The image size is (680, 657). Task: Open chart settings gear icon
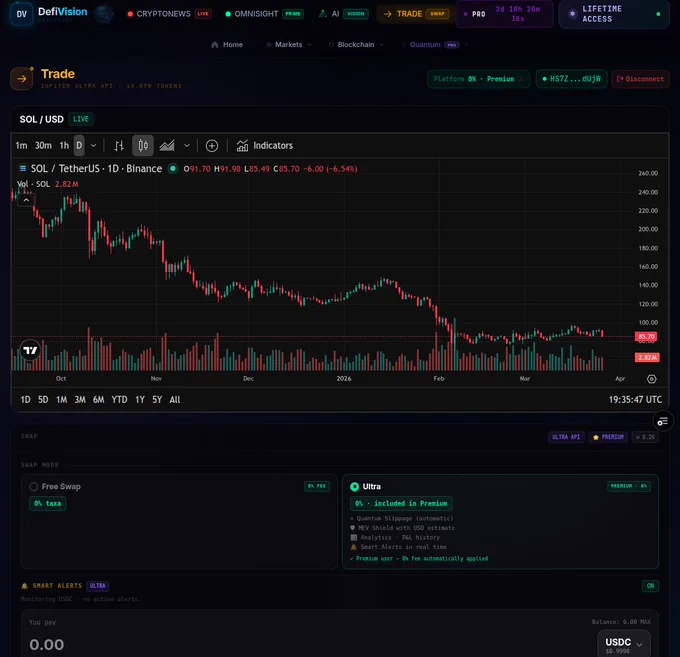[651, 379]
